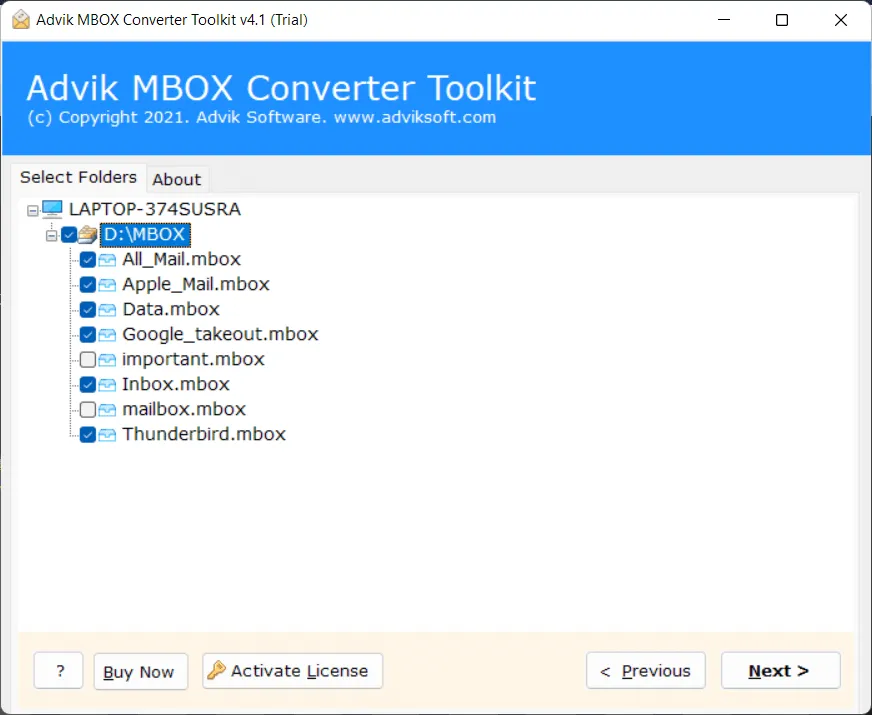Image resolution: width=872 pixels, height=715 pixels.
Task: Click the key icon on Activate License
Action: pyautogui.click(x=218, y=670)
